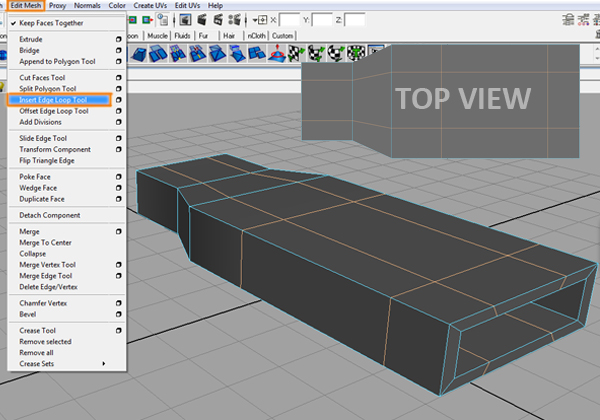Switch to the nCloth shelf tab
600x420 pixels.
point(256,36)
